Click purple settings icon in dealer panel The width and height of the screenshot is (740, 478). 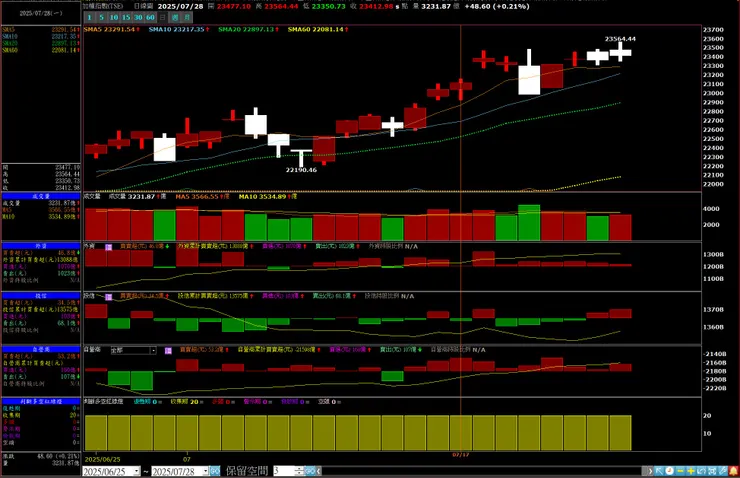point(168,351)
